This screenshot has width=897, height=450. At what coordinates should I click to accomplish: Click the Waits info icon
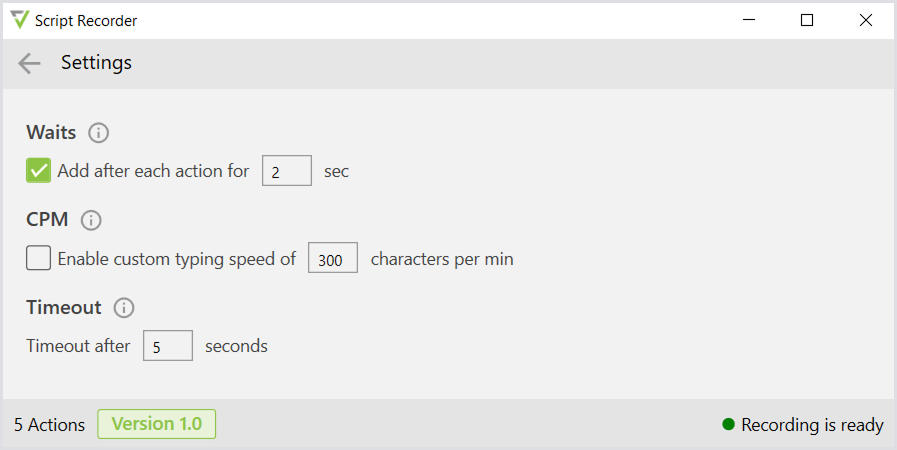point(98,132)
